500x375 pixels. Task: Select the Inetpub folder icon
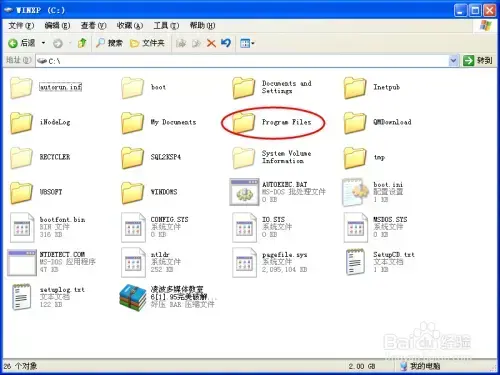355,88
